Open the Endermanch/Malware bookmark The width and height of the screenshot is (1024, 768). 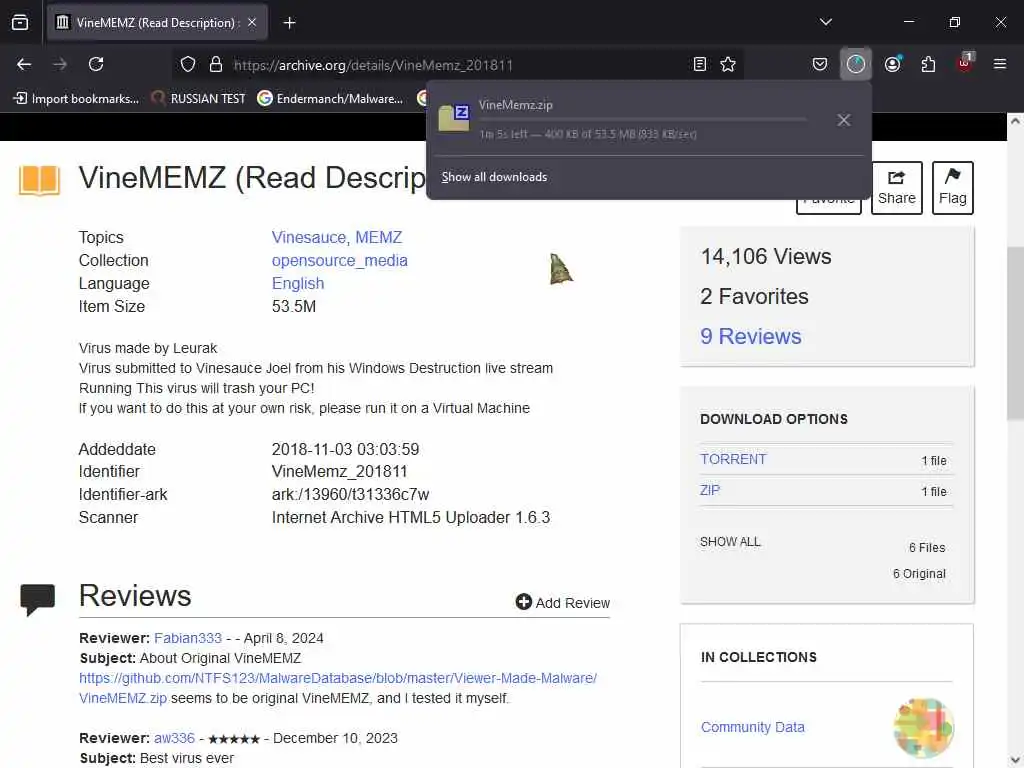[x=330, y=99]
